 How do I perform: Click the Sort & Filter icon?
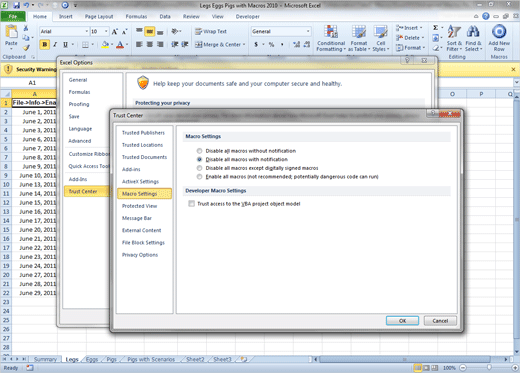[x=454, y=32]
